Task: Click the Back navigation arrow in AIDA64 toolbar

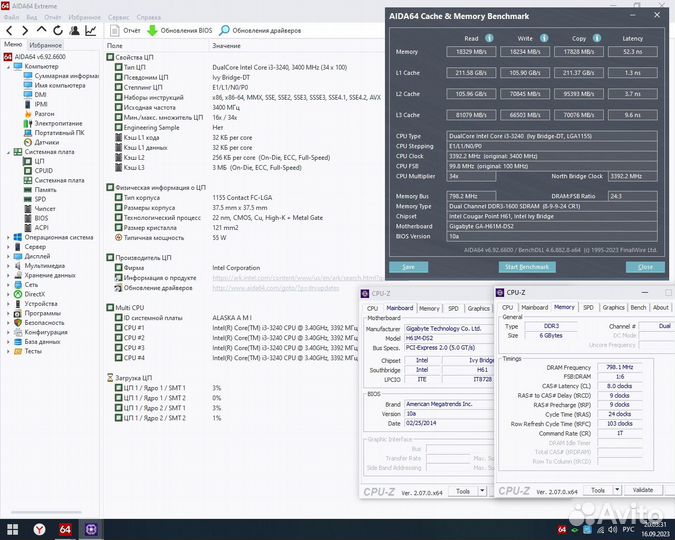Action: pyautogui.click(x=9, y=31)
